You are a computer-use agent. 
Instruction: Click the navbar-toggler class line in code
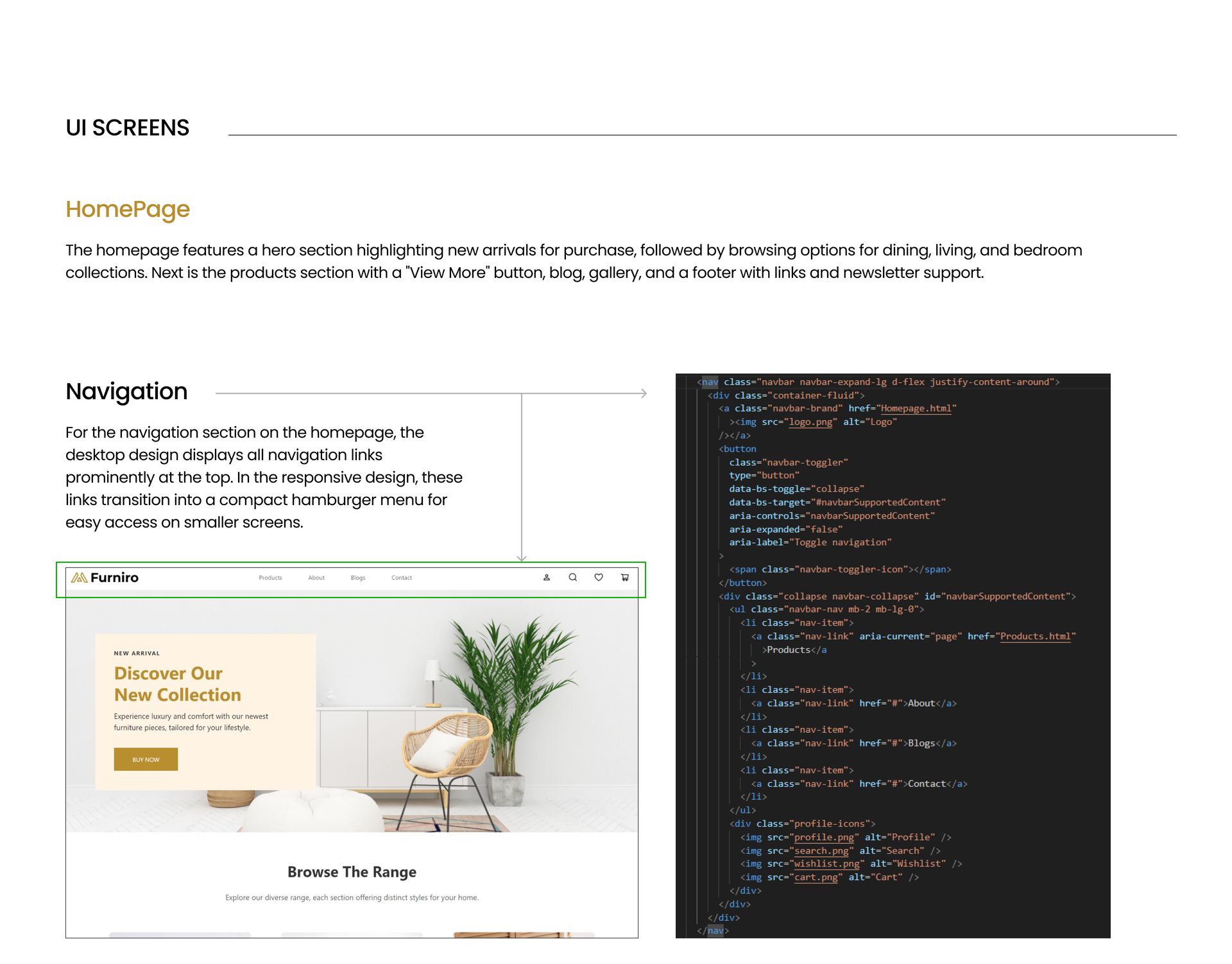pyautogui.click(x=789, y=462)
